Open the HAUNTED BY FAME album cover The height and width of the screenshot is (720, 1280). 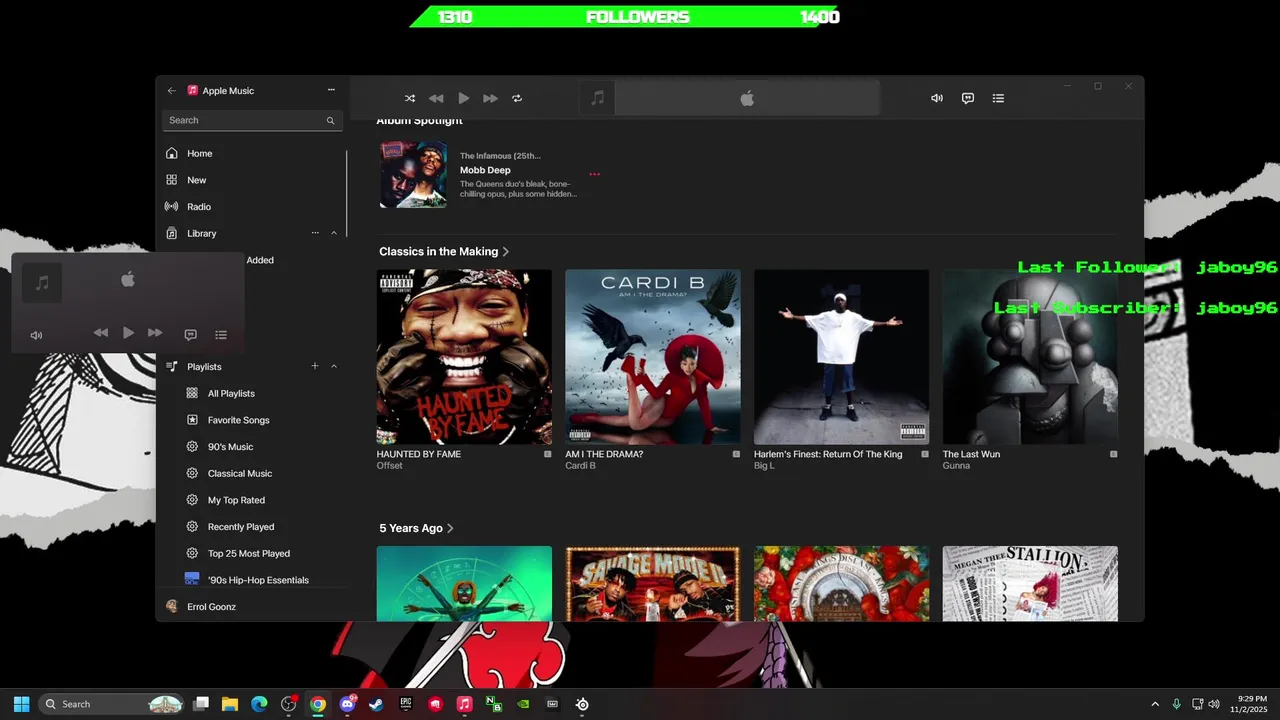tap(464, 357)
